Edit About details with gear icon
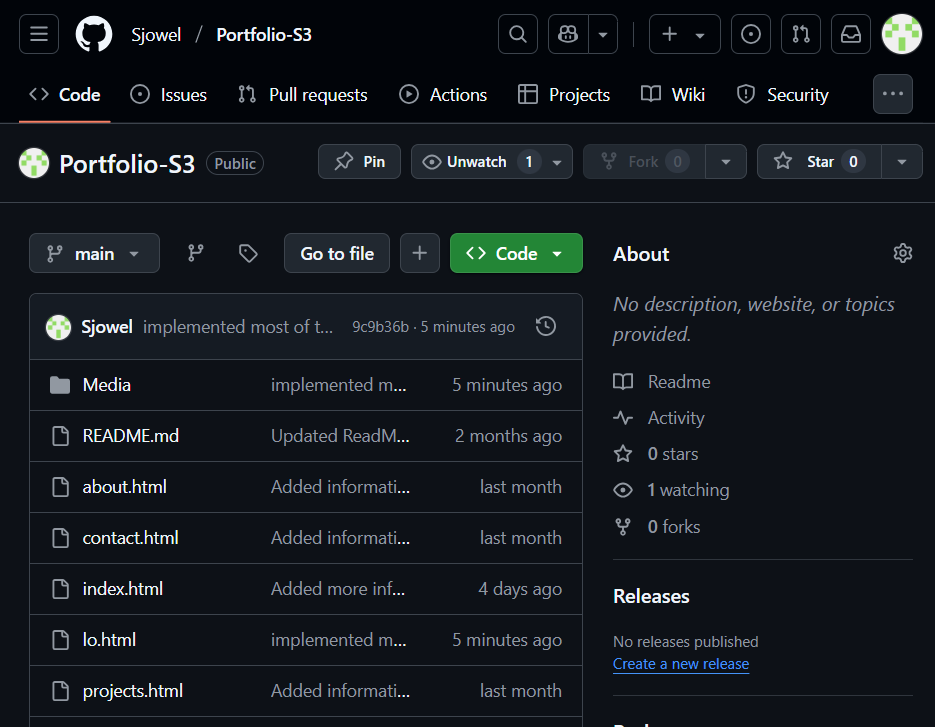Screen dimensions: 935x727 click(x=903, y=254)
